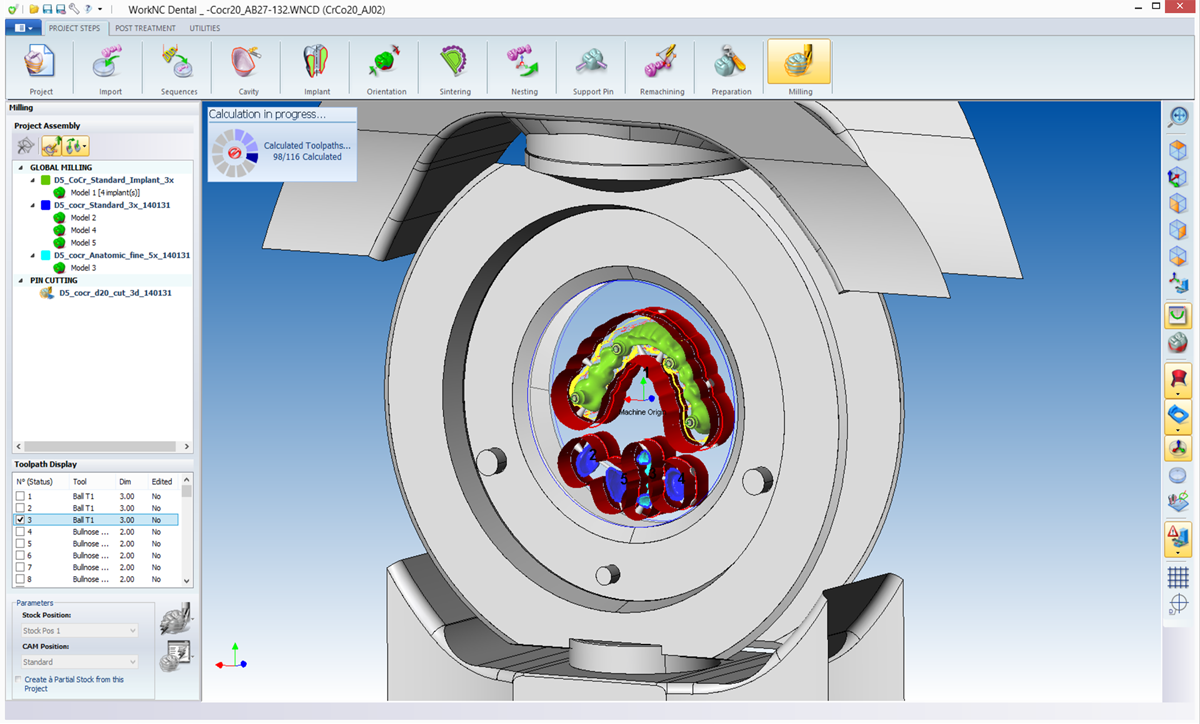Click the crosshair circle icon
Image resolution: width=1200 pixels, height=724 pixels.
pyautogui.click(x=1178, y=604)
